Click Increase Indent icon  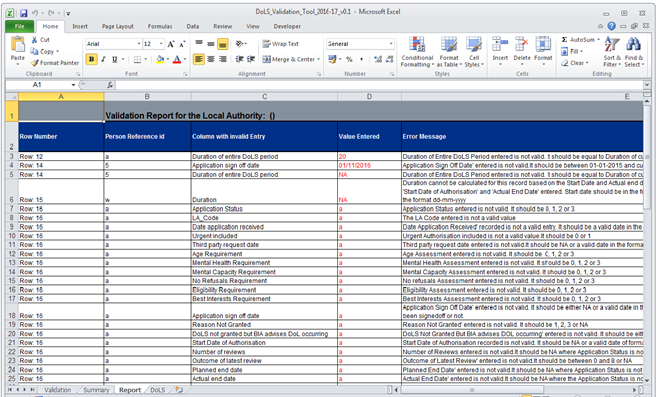tap(251, 59)
